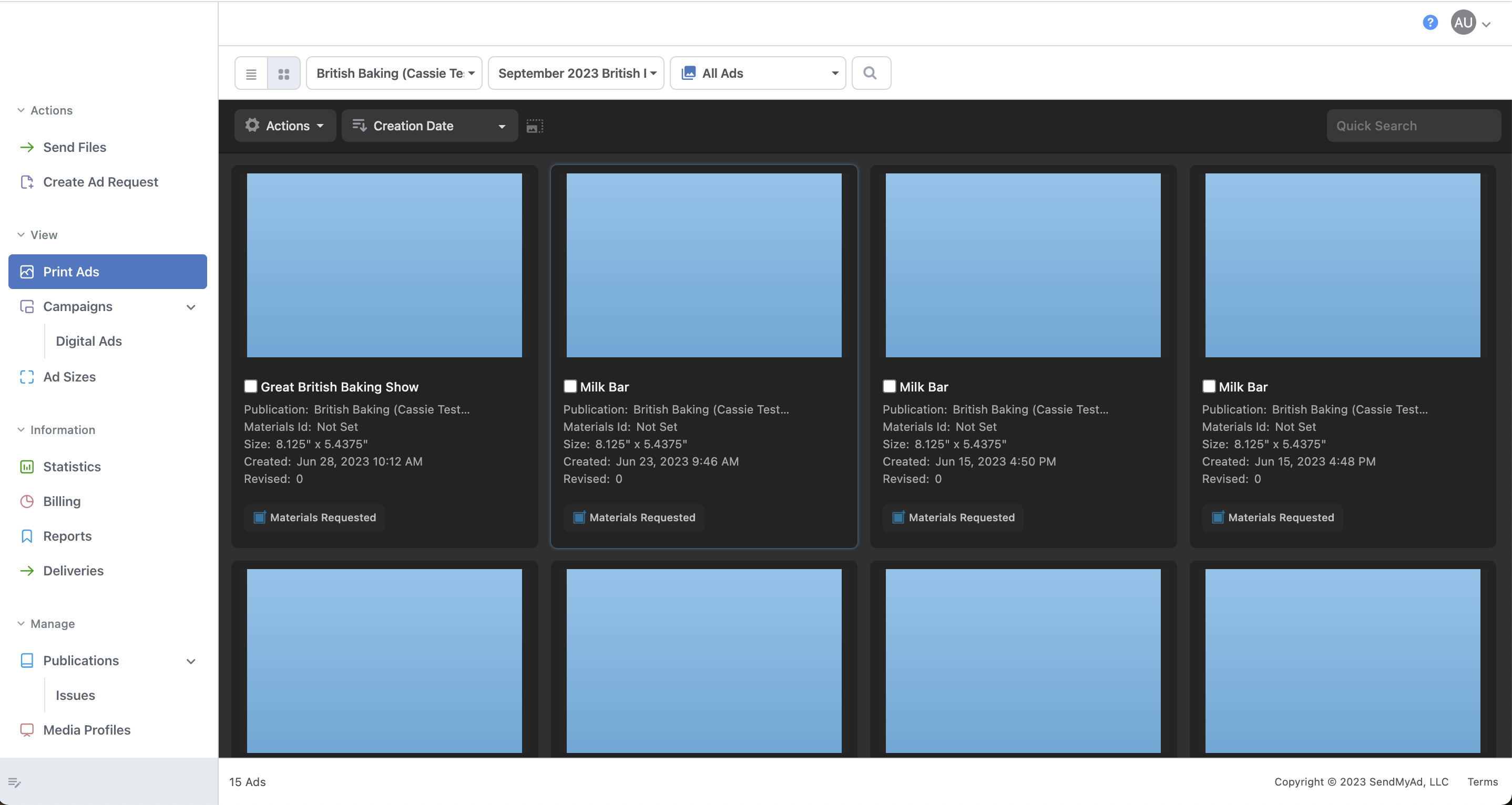Screen dimensions: 1512x805
Task: Click the Campaigns icon in the sidebar
Action: [x=27, y=306]
